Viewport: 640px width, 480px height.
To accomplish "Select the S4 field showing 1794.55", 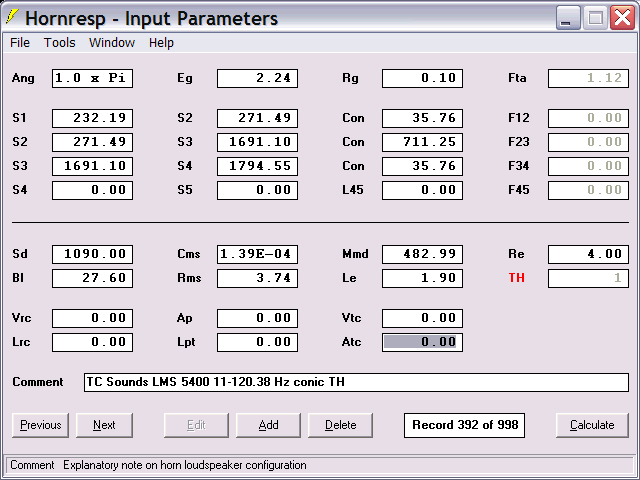I will (x=258, y=166).
